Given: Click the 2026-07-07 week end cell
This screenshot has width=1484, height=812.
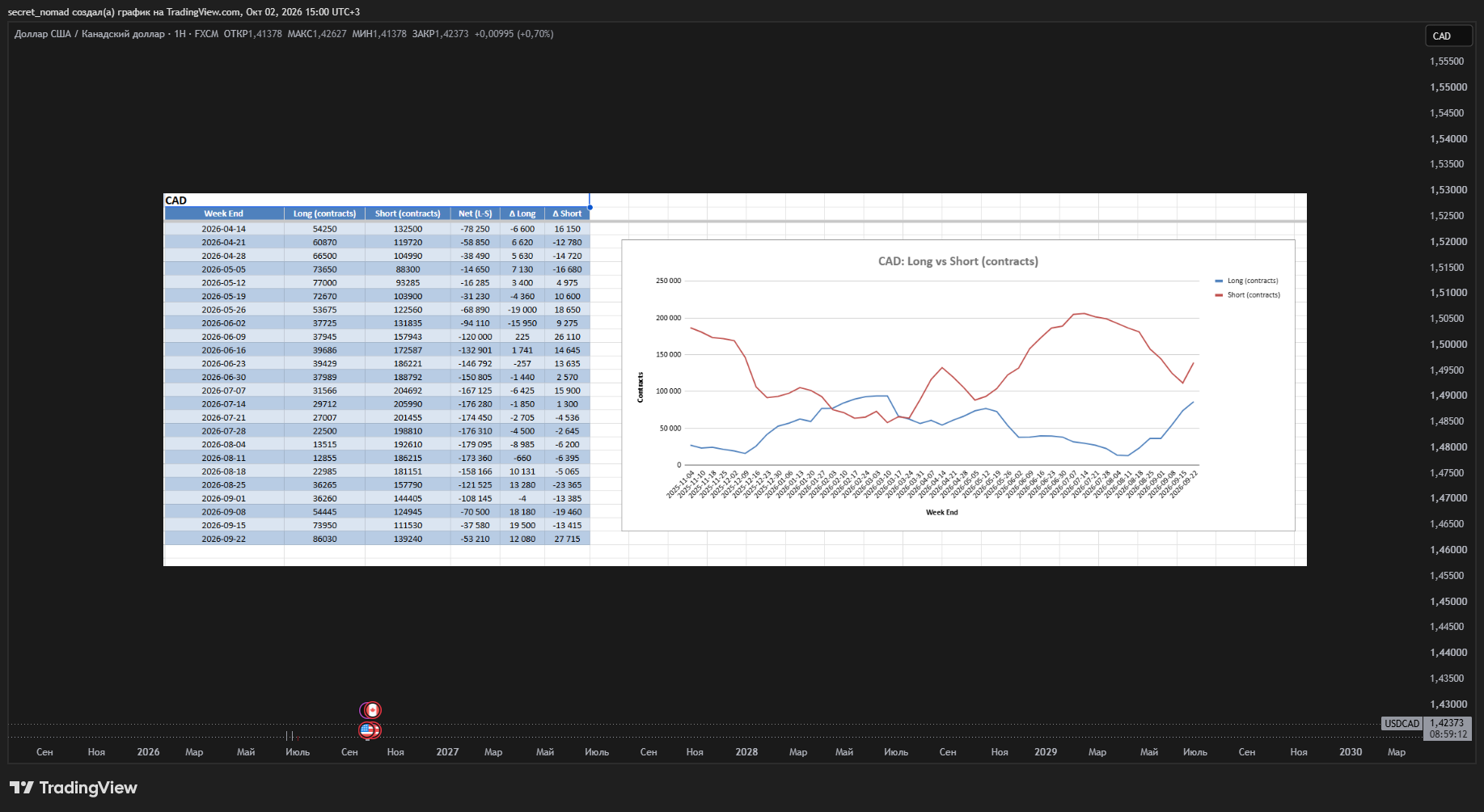Looking at the screenshot, I should [224, 391].
